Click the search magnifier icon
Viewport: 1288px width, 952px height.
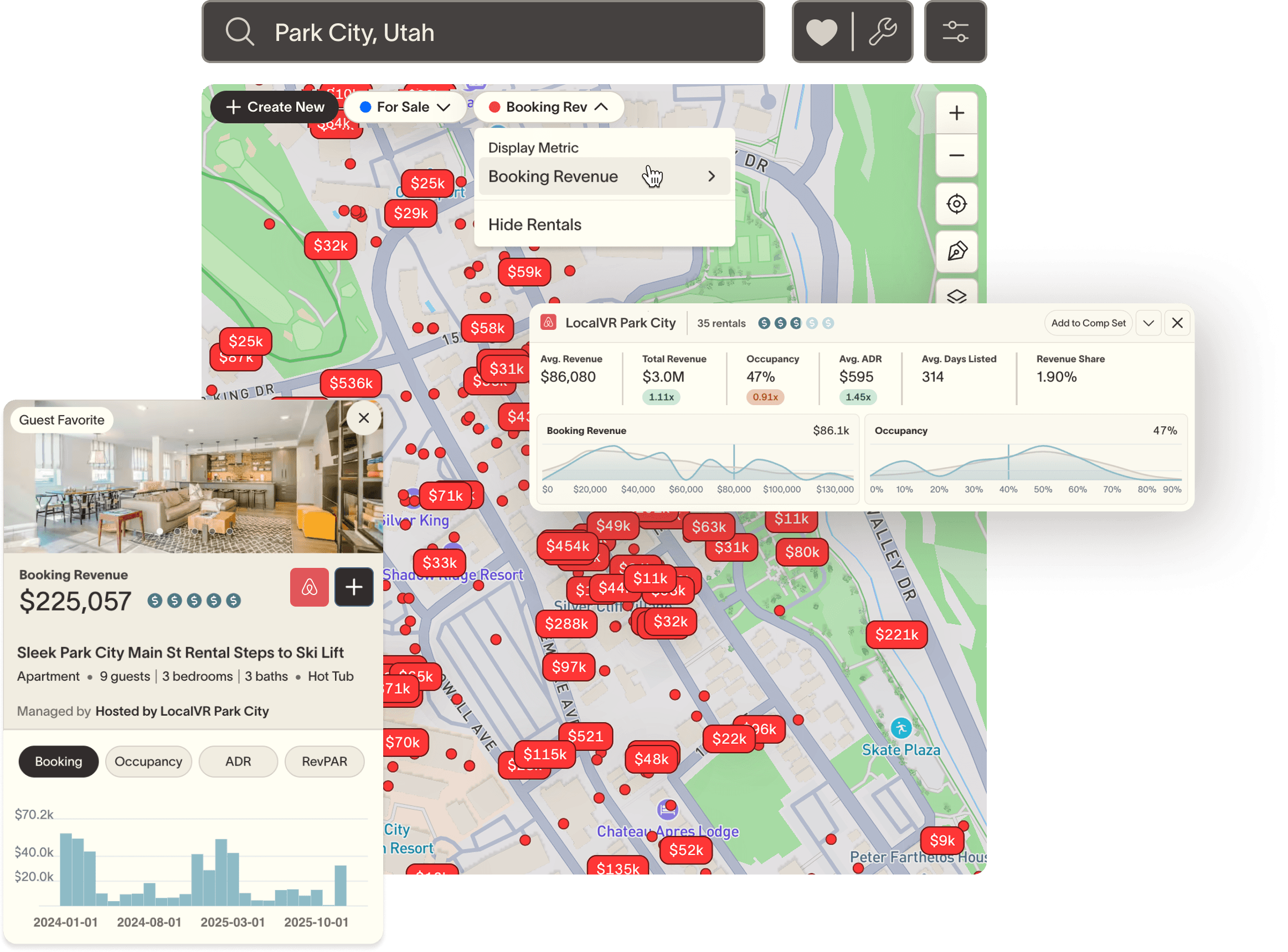point(240,32)
